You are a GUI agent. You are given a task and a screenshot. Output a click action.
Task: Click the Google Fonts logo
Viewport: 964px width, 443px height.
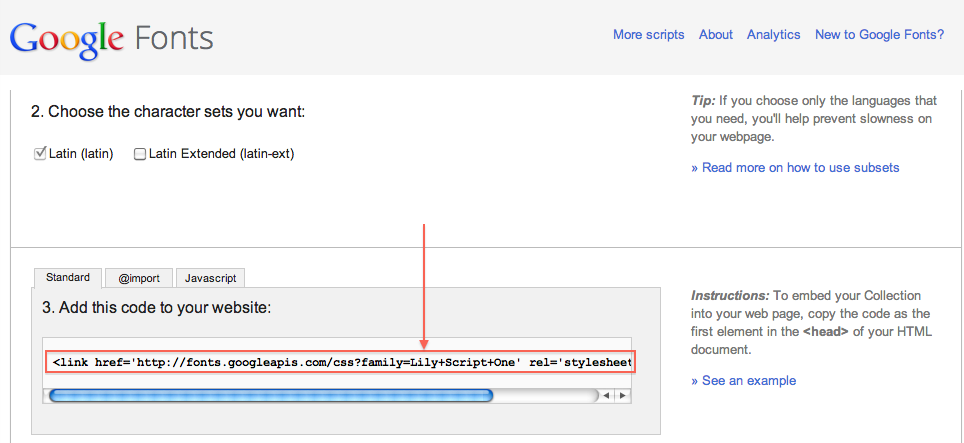[111, 39]
